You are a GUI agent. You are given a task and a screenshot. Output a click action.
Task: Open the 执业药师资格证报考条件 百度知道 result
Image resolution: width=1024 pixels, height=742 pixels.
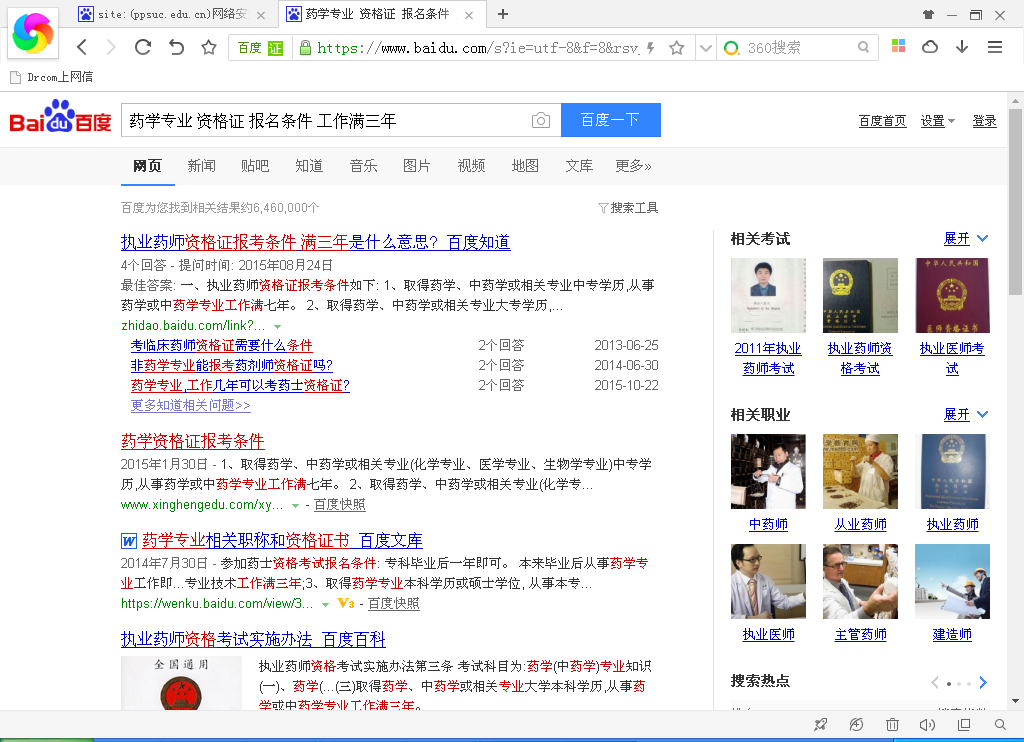coord(315,242)
